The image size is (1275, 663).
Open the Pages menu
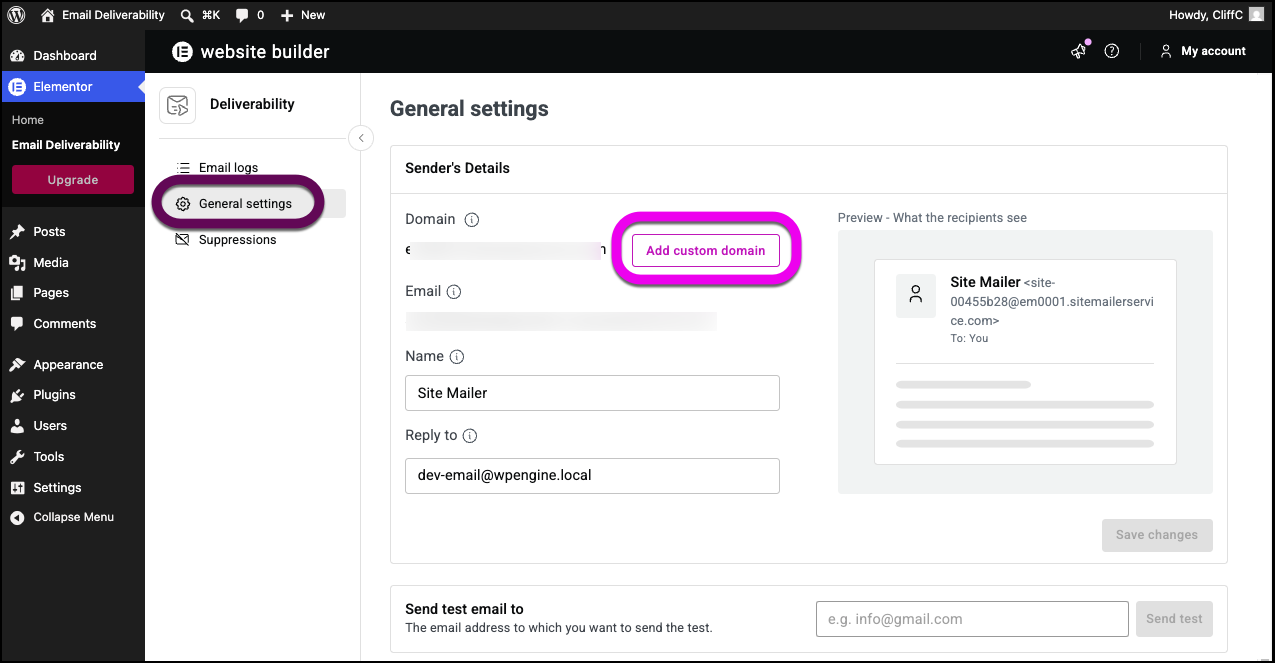pyautogui.click(x=72, y=293)
